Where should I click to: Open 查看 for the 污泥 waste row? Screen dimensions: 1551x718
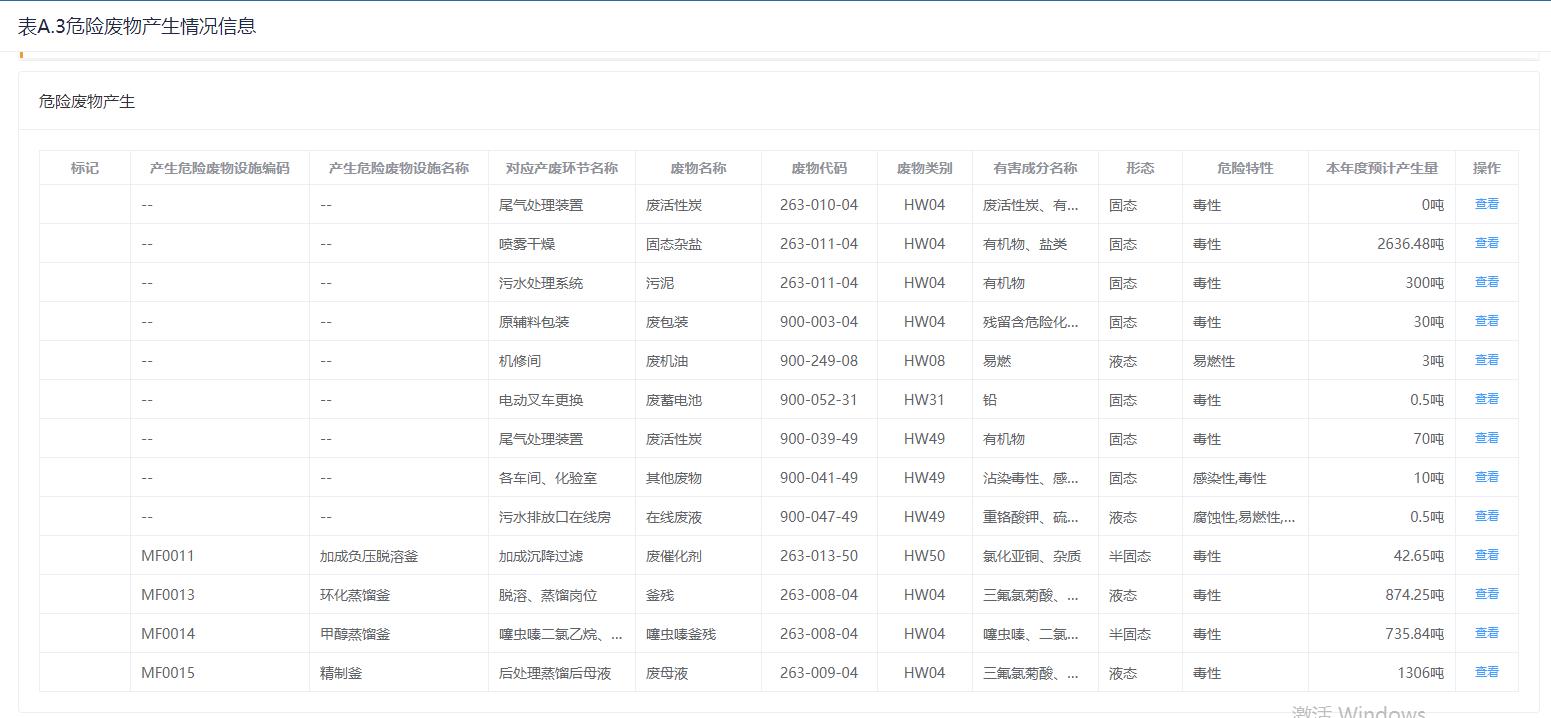1486,282
